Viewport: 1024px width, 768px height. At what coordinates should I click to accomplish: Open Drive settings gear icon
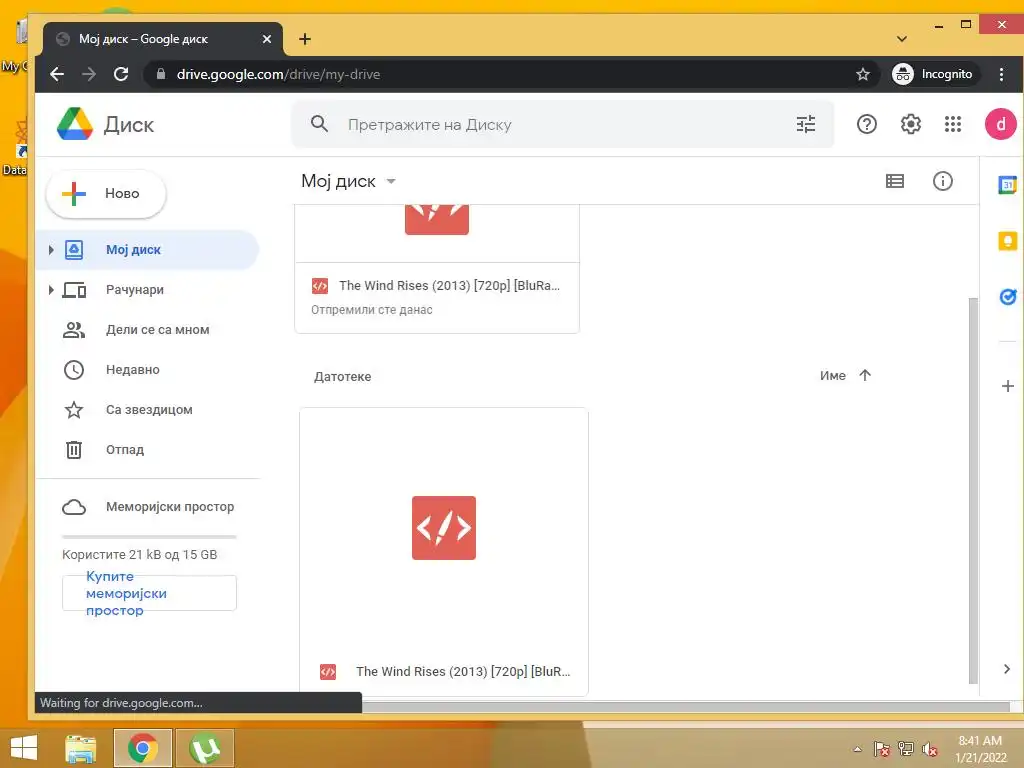coord(910,124)
